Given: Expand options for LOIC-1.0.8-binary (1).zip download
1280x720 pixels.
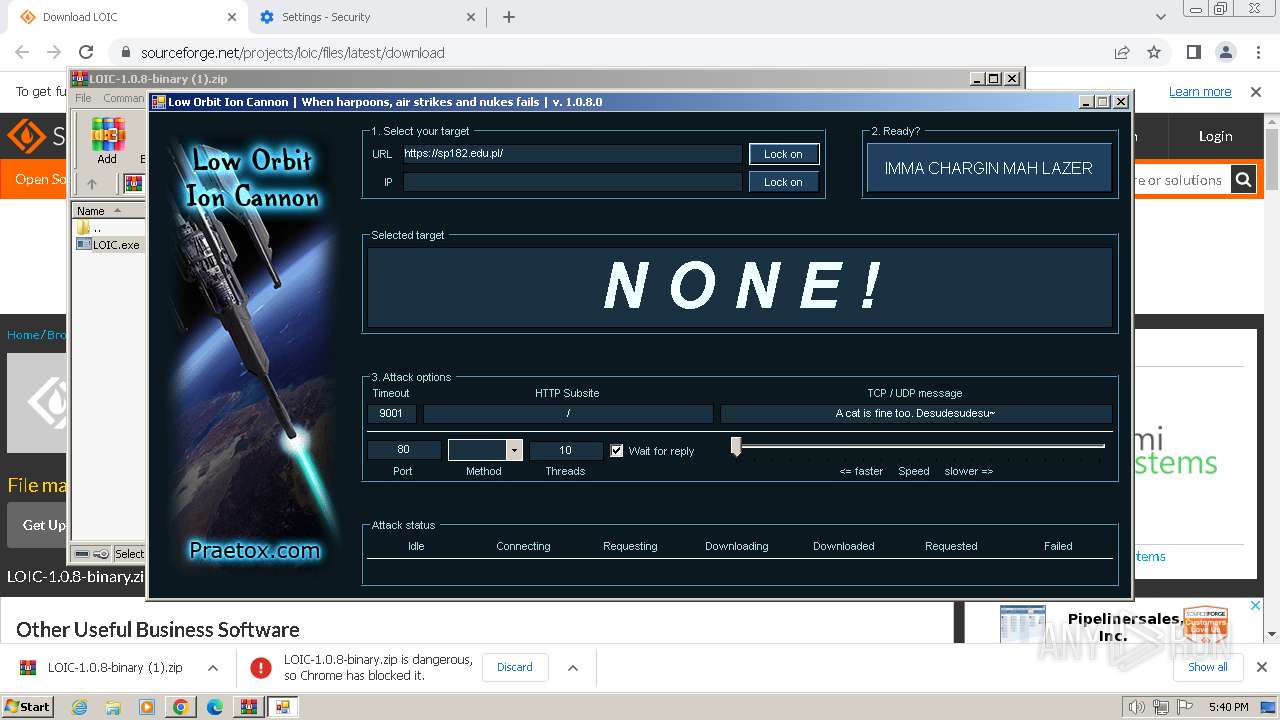Looking at the screenshot, I should pos(213,667).
